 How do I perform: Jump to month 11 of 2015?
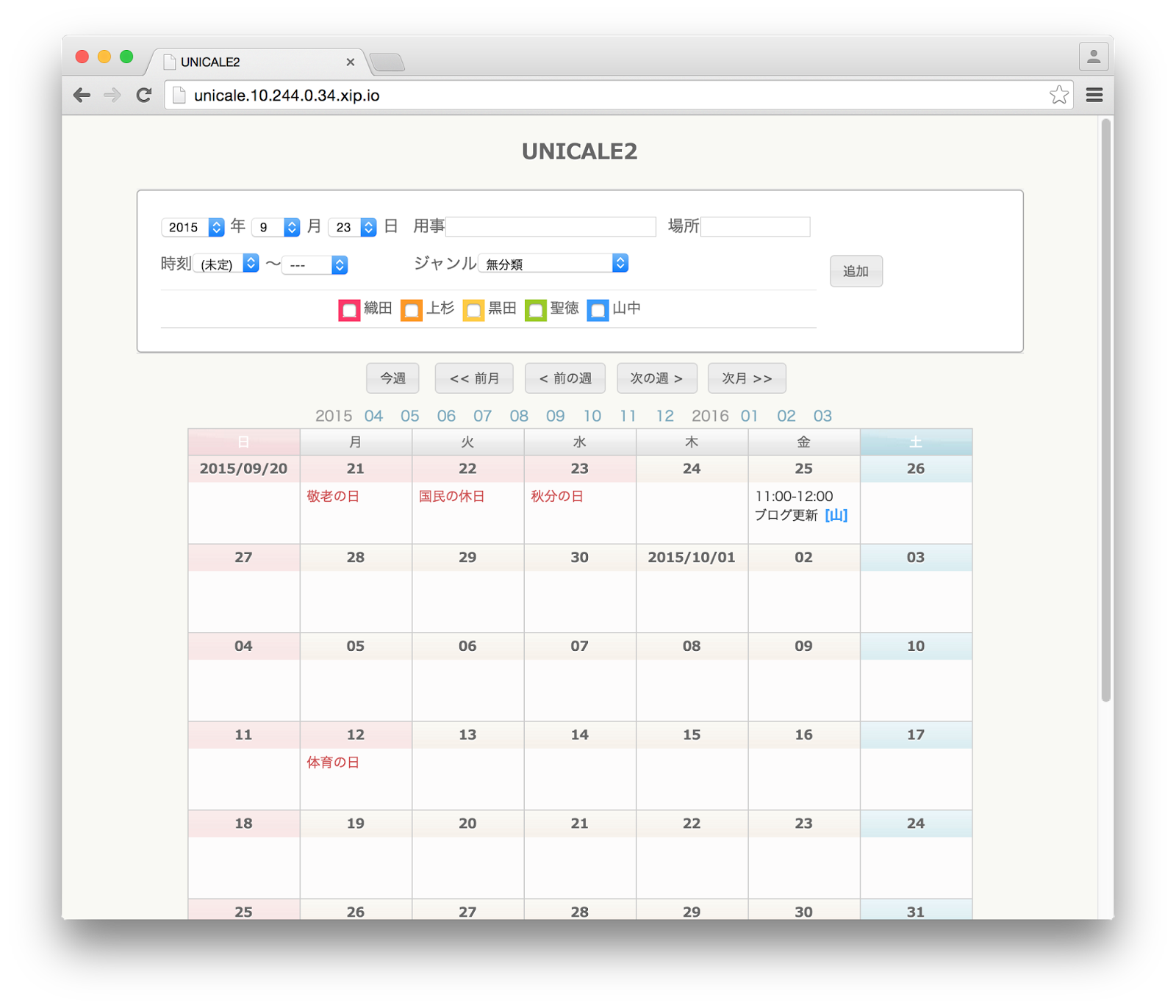[628, 416]
